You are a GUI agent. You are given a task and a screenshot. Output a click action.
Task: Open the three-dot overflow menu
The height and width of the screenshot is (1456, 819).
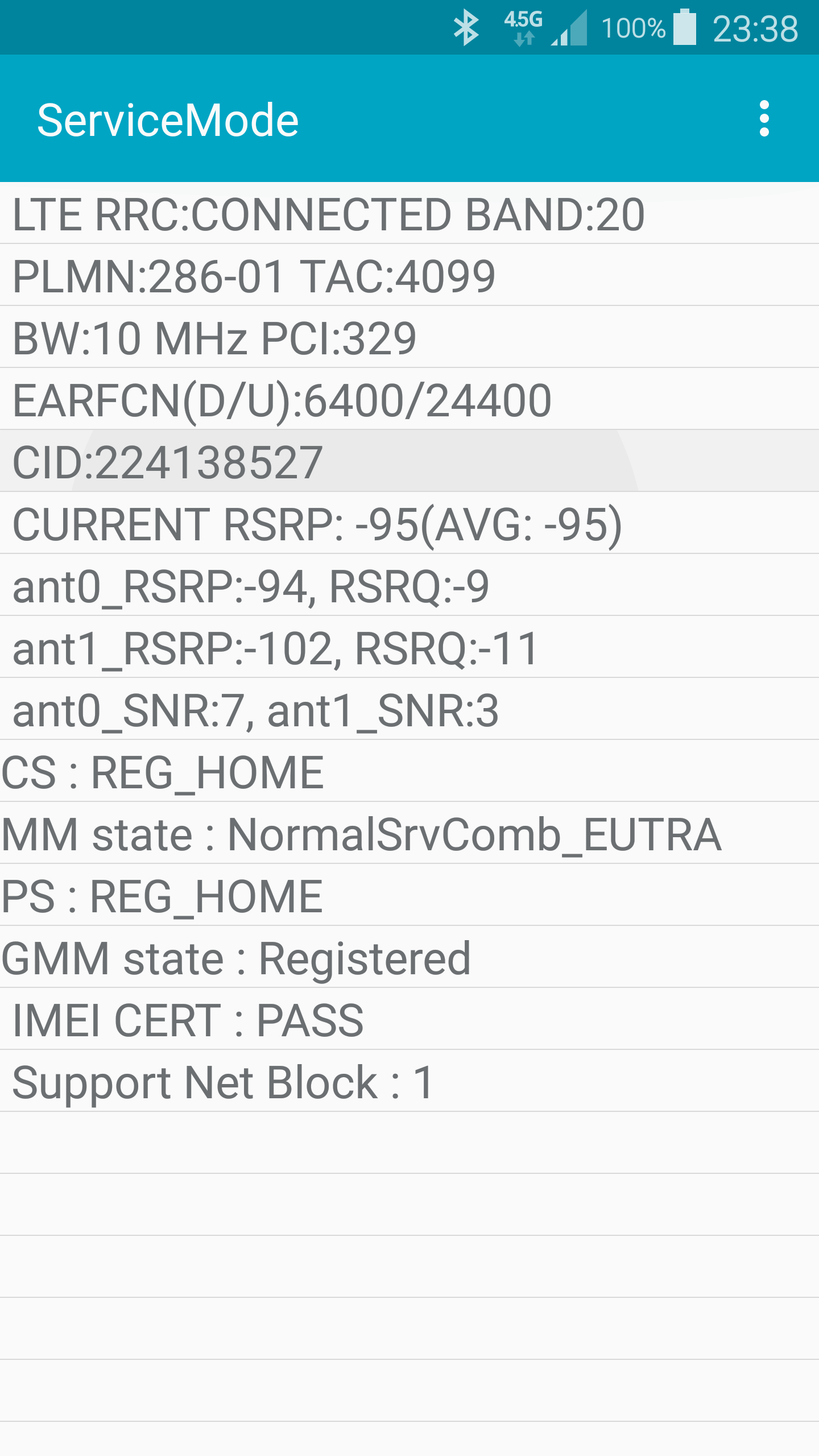point(764,119)
